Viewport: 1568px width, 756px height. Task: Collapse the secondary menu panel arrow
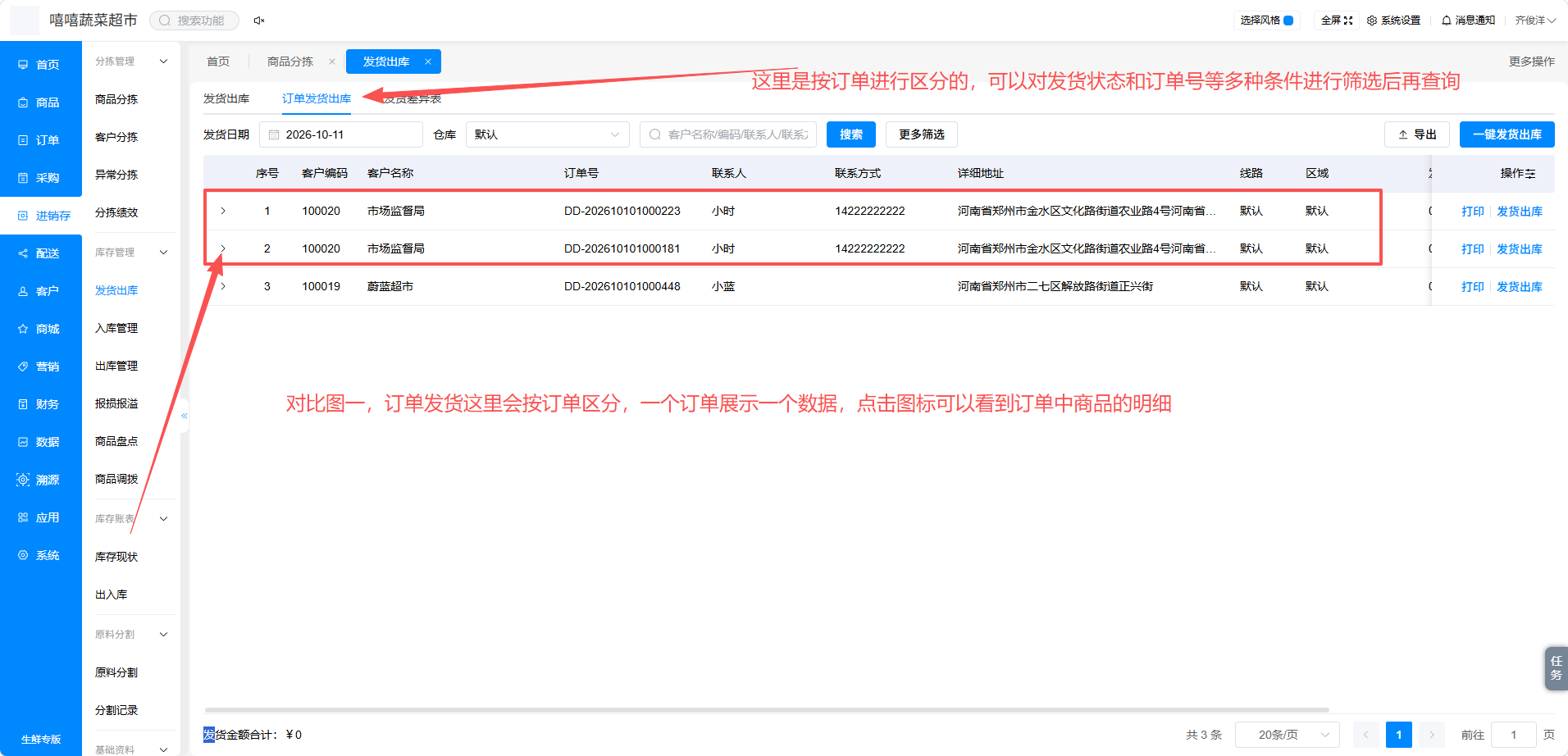pyautogui.click(x=185, y=416)
